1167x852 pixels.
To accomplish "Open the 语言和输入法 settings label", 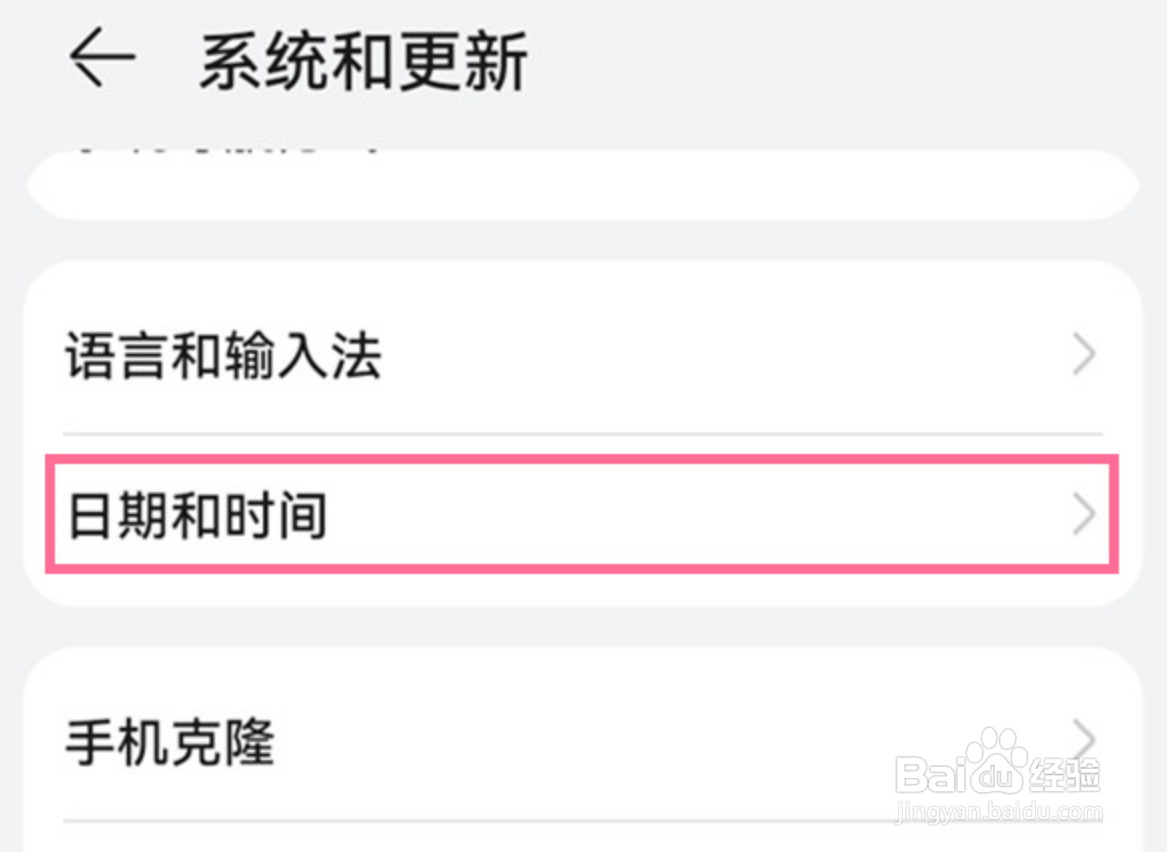I will [223, 357].
